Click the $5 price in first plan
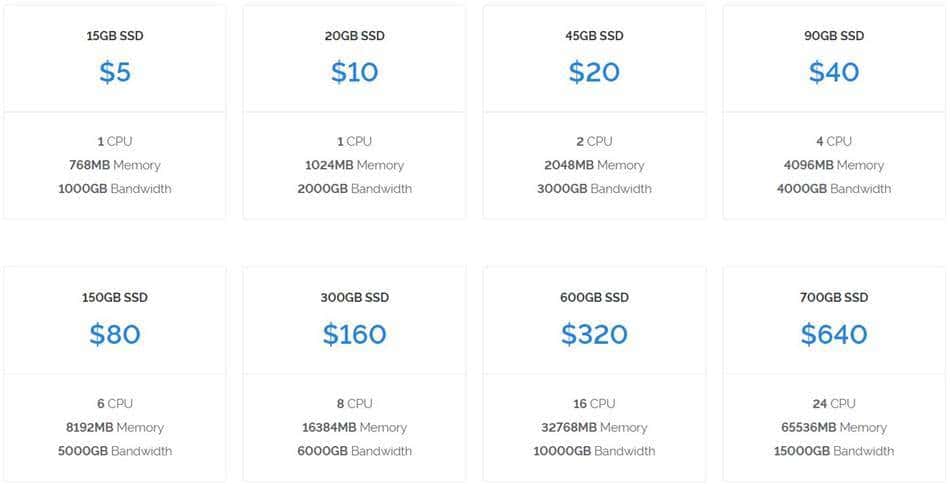Screen dimensions: 950x484 [115, 72]
